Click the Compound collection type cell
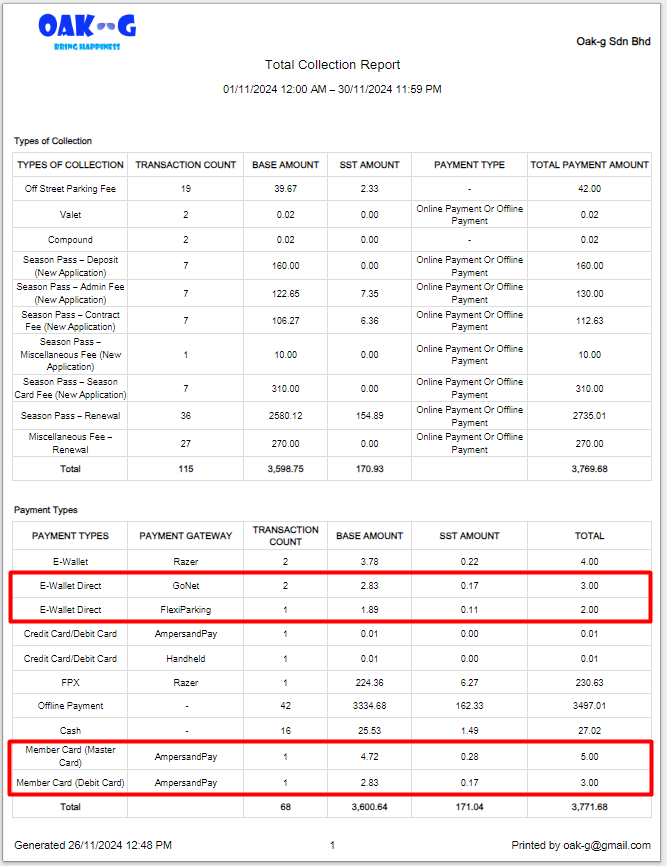Image resolution: width=667 pixels, height=866 pixels. [70, 240]
